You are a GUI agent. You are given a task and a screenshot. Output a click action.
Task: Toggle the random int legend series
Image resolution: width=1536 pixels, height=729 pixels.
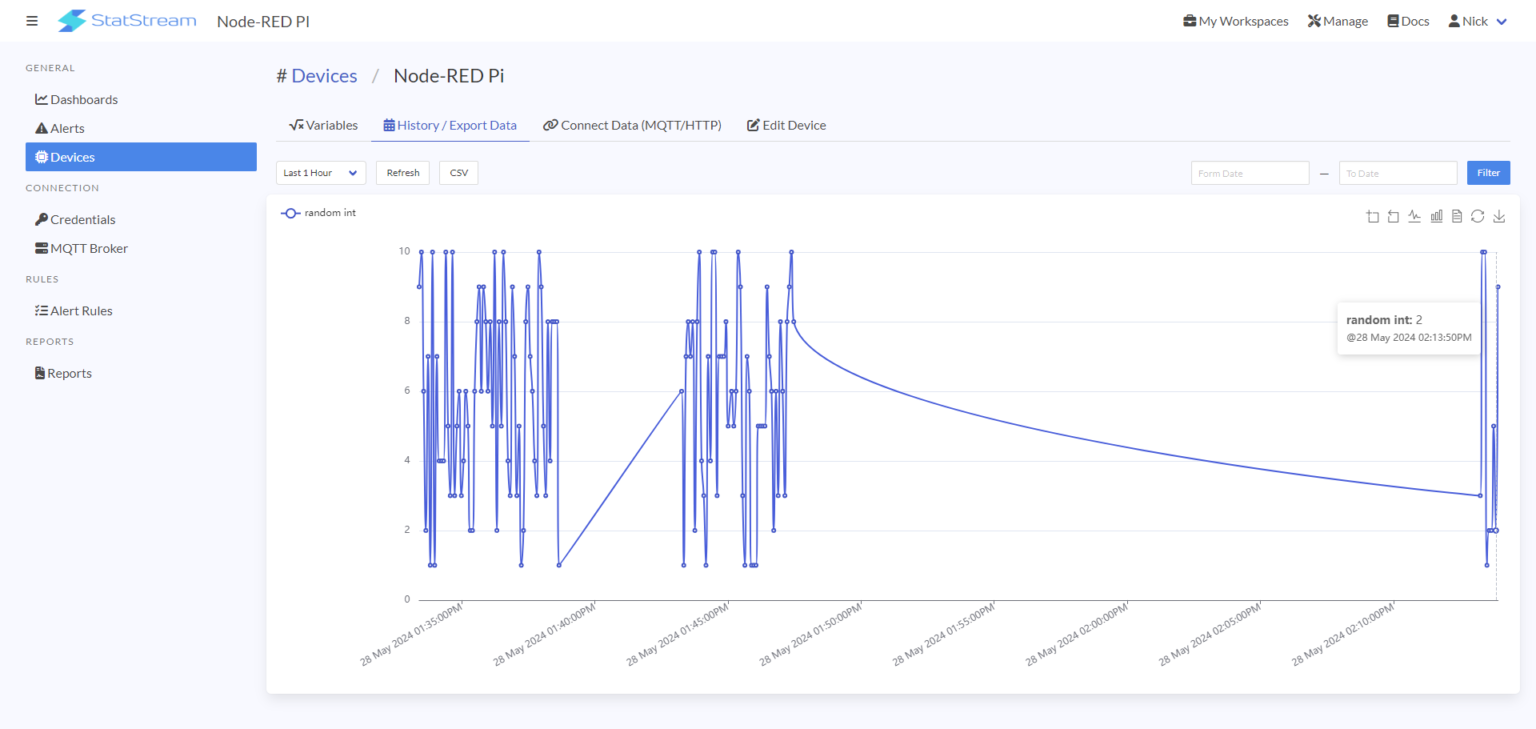319,213
